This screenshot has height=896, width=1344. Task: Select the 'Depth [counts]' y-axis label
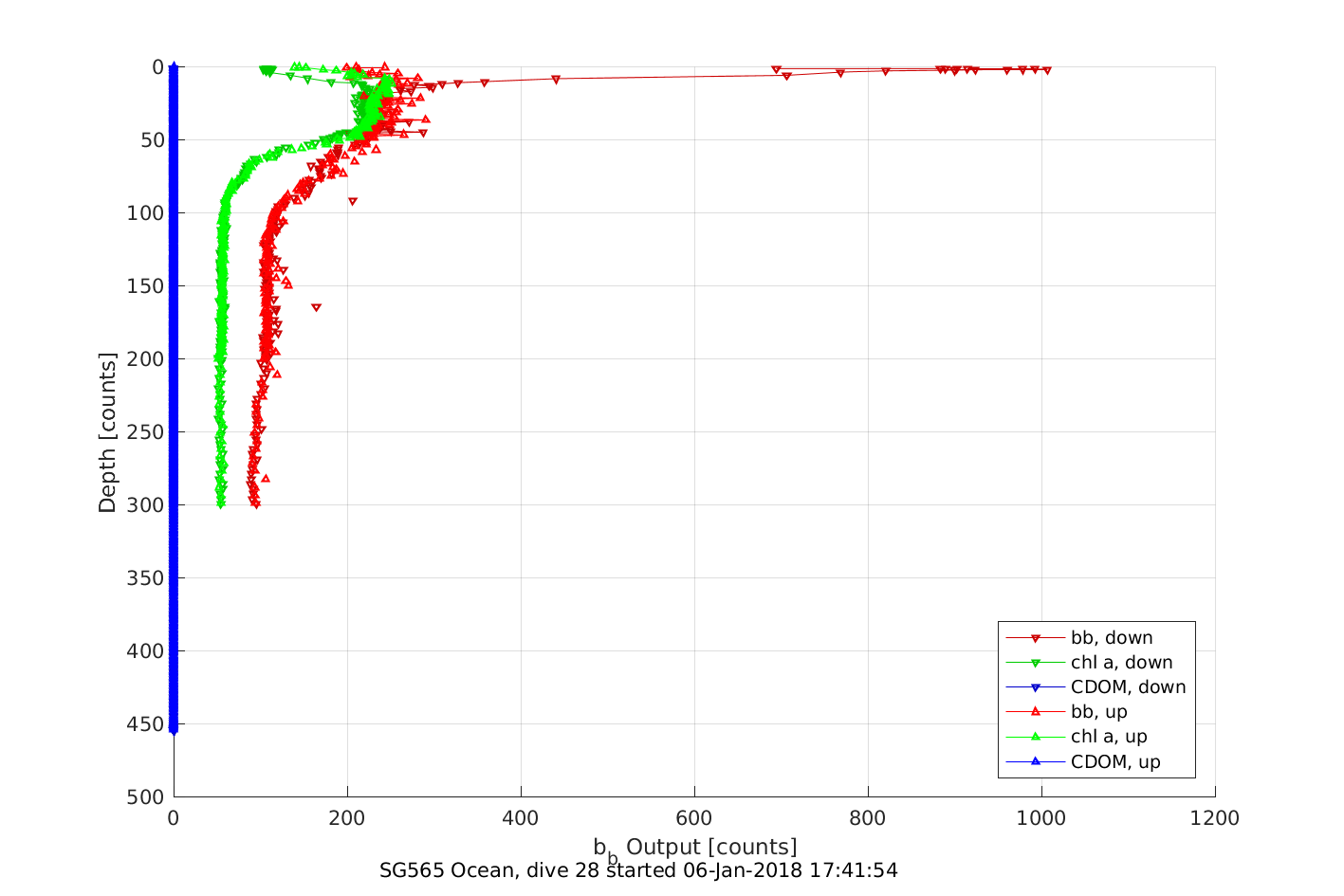pos(107,432)
